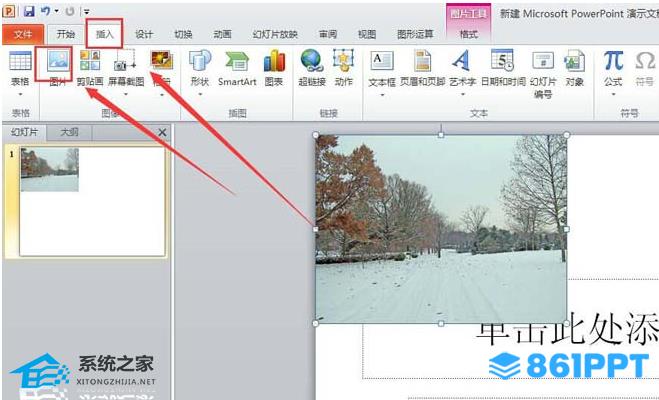659x400 pixels.
Task: Expand the Text Box (文本框) dropdown arrow
Action: [382, 95]
